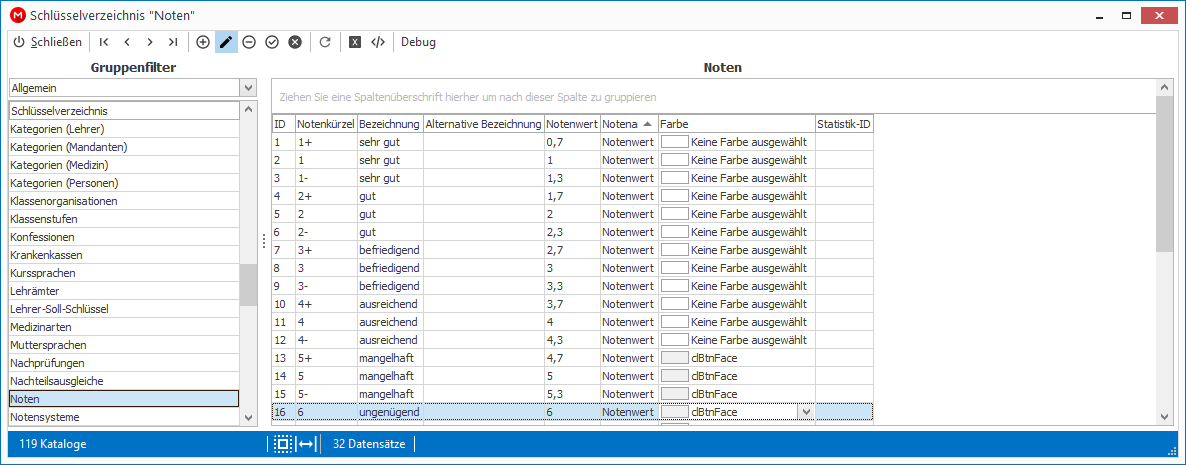Click Notenwert cell 2,7 in row 7

coord(572,250)
